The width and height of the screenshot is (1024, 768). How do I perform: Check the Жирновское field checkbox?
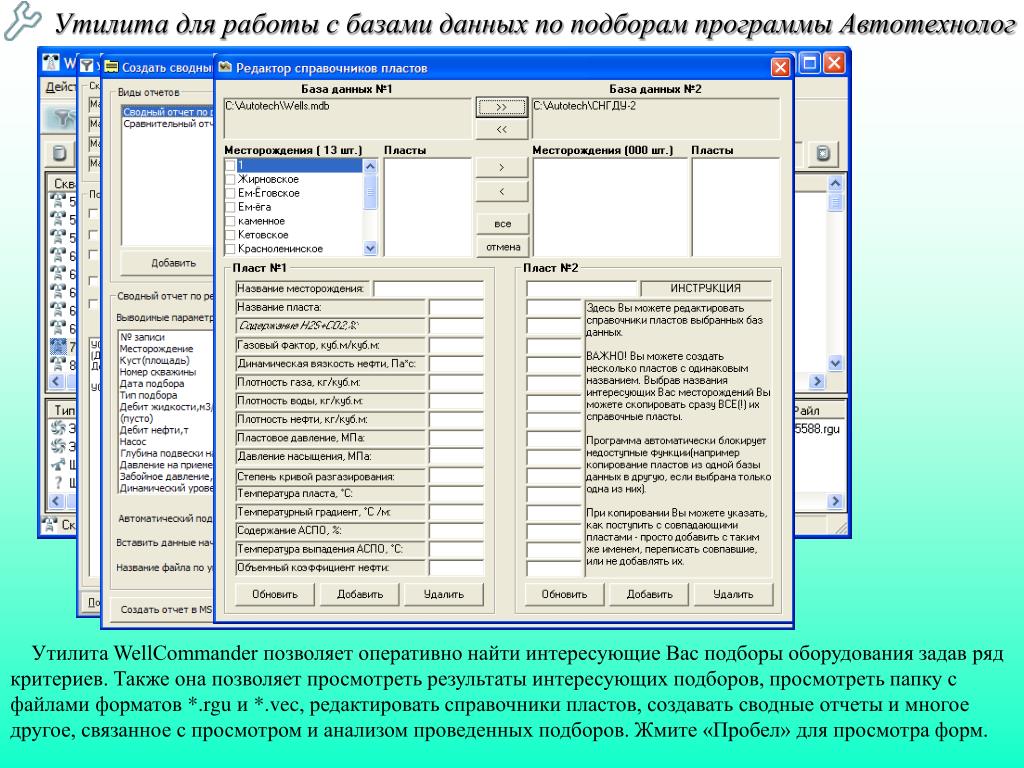point(231,179)
